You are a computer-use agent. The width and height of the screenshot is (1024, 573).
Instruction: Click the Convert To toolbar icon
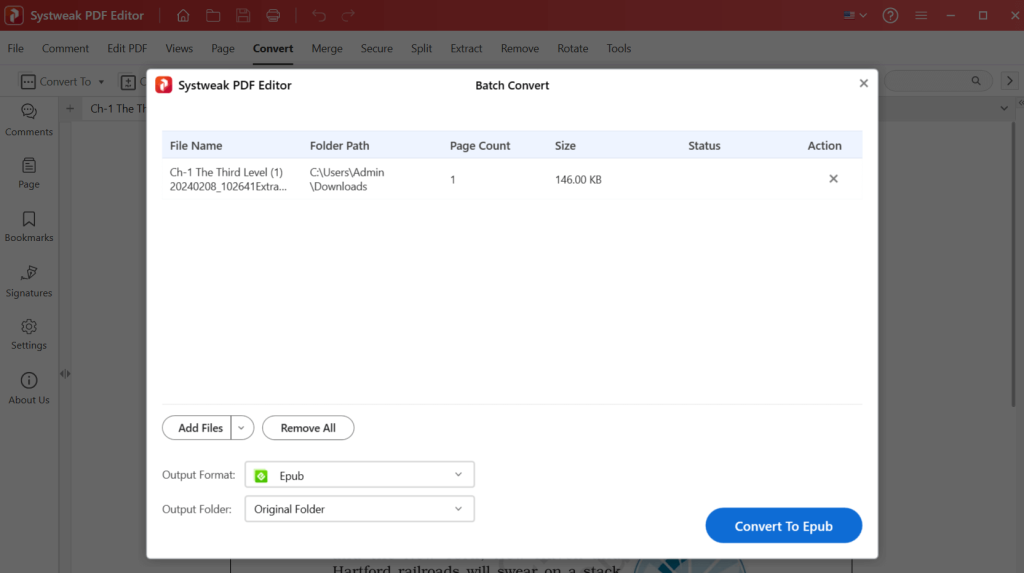(28, 82)
